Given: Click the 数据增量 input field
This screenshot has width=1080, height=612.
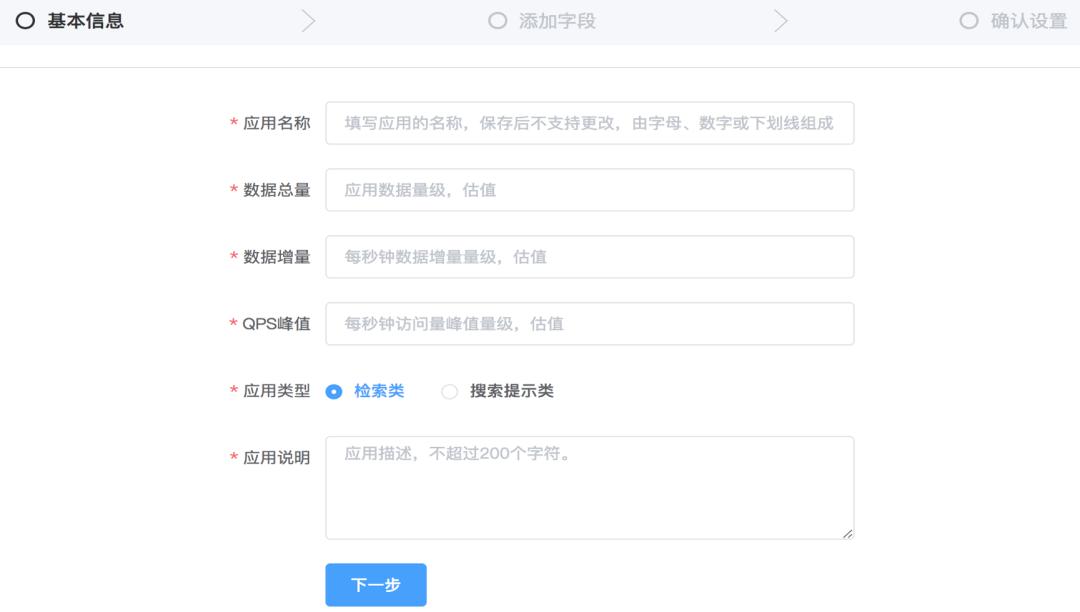Looking at the screenshot, I should click(589, 256).
